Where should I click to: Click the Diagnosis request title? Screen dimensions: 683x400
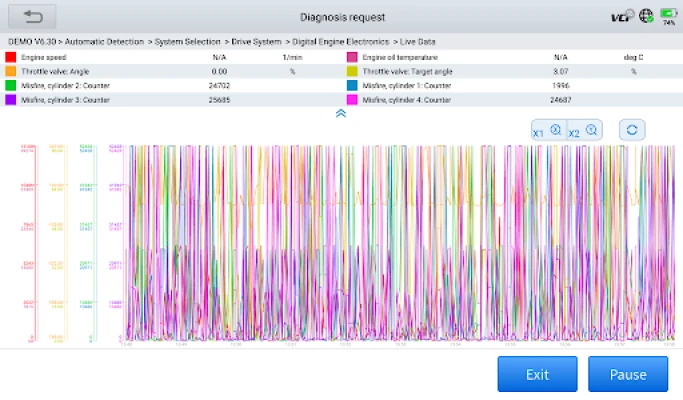click(x=341, y=17)
